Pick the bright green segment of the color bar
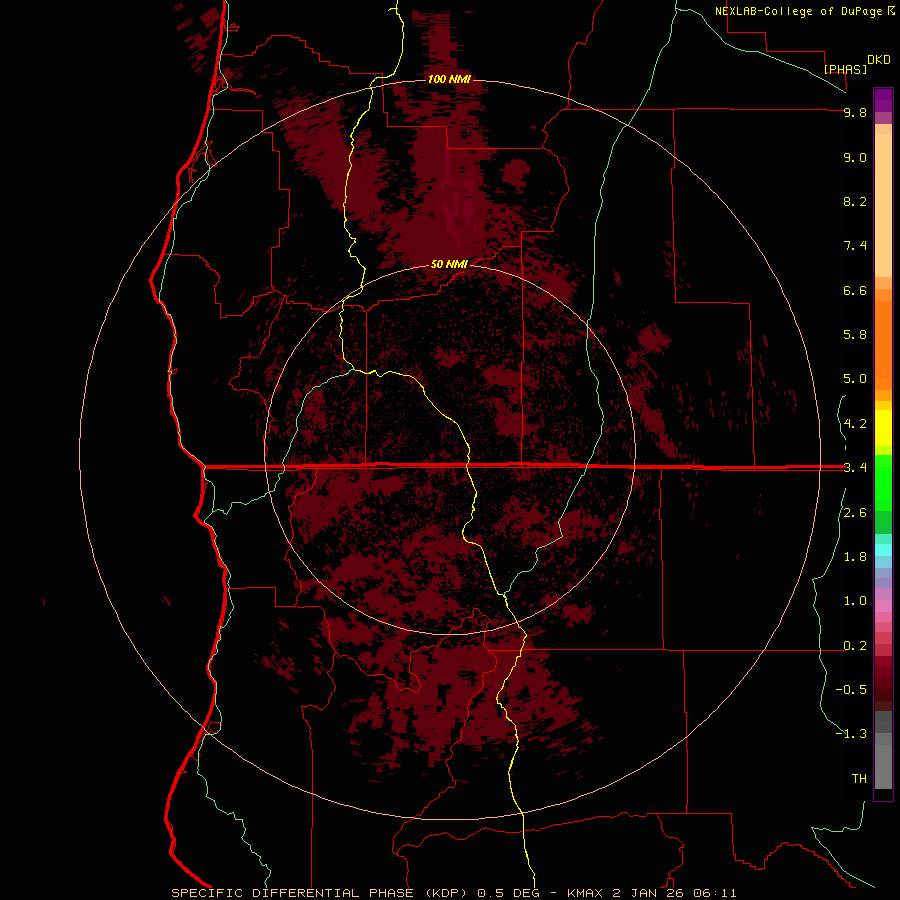 [883, 482]
